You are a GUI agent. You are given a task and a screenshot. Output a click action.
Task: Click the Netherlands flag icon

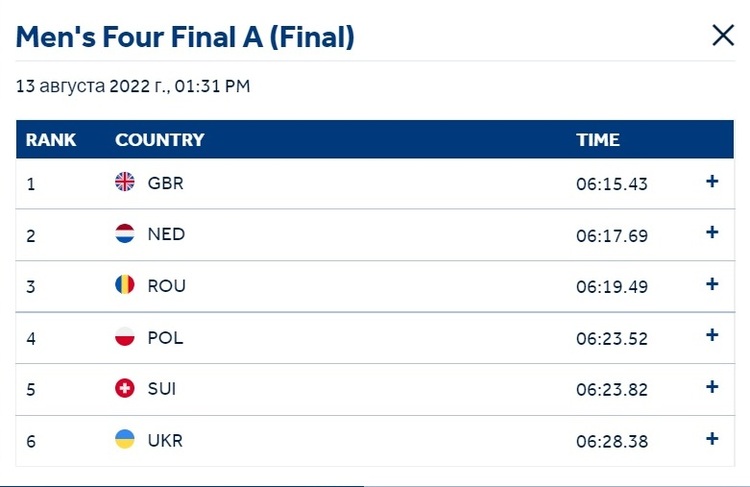(125, 233)
